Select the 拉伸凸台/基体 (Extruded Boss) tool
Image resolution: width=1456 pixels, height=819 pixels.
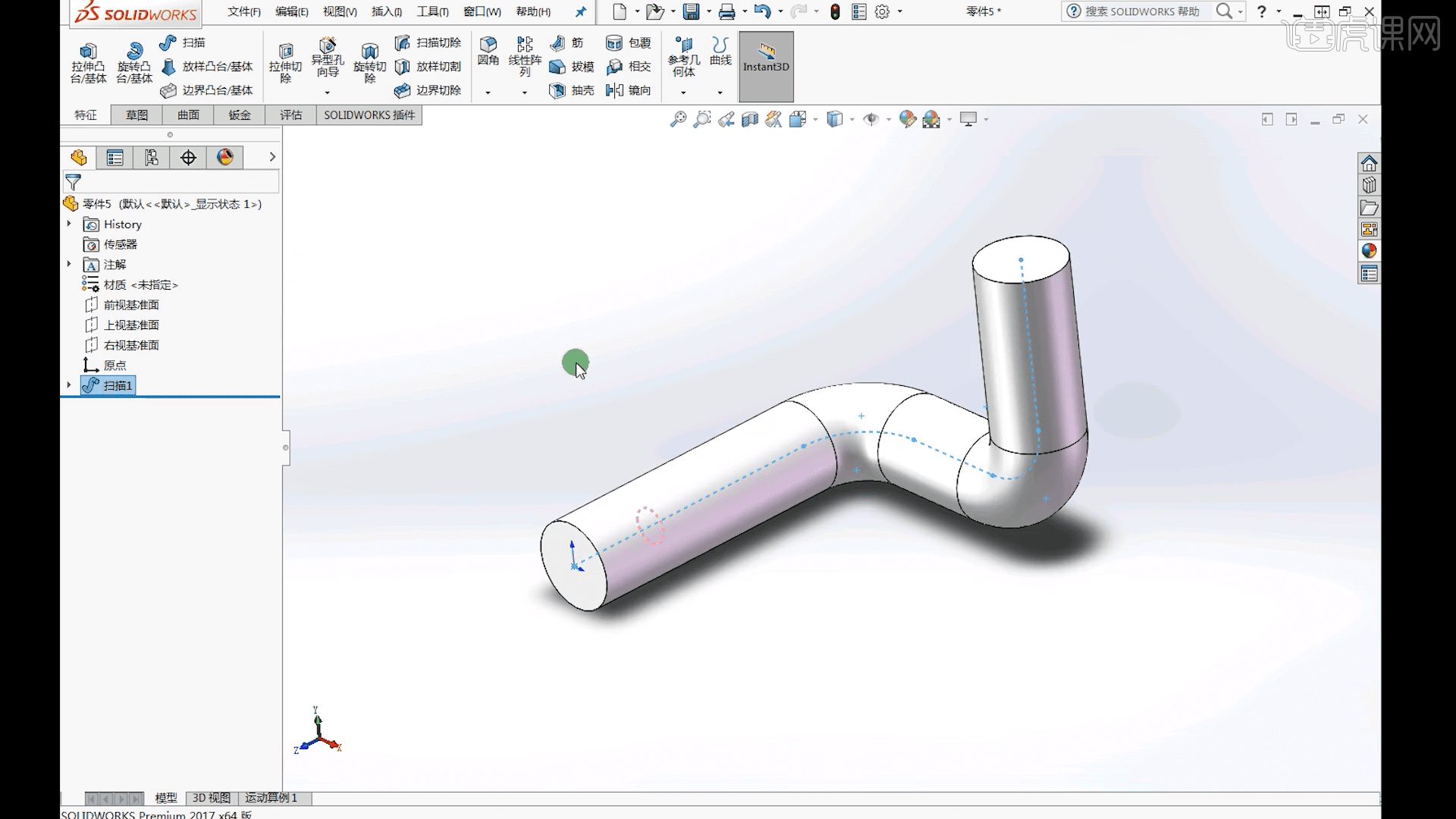[88, 64]
